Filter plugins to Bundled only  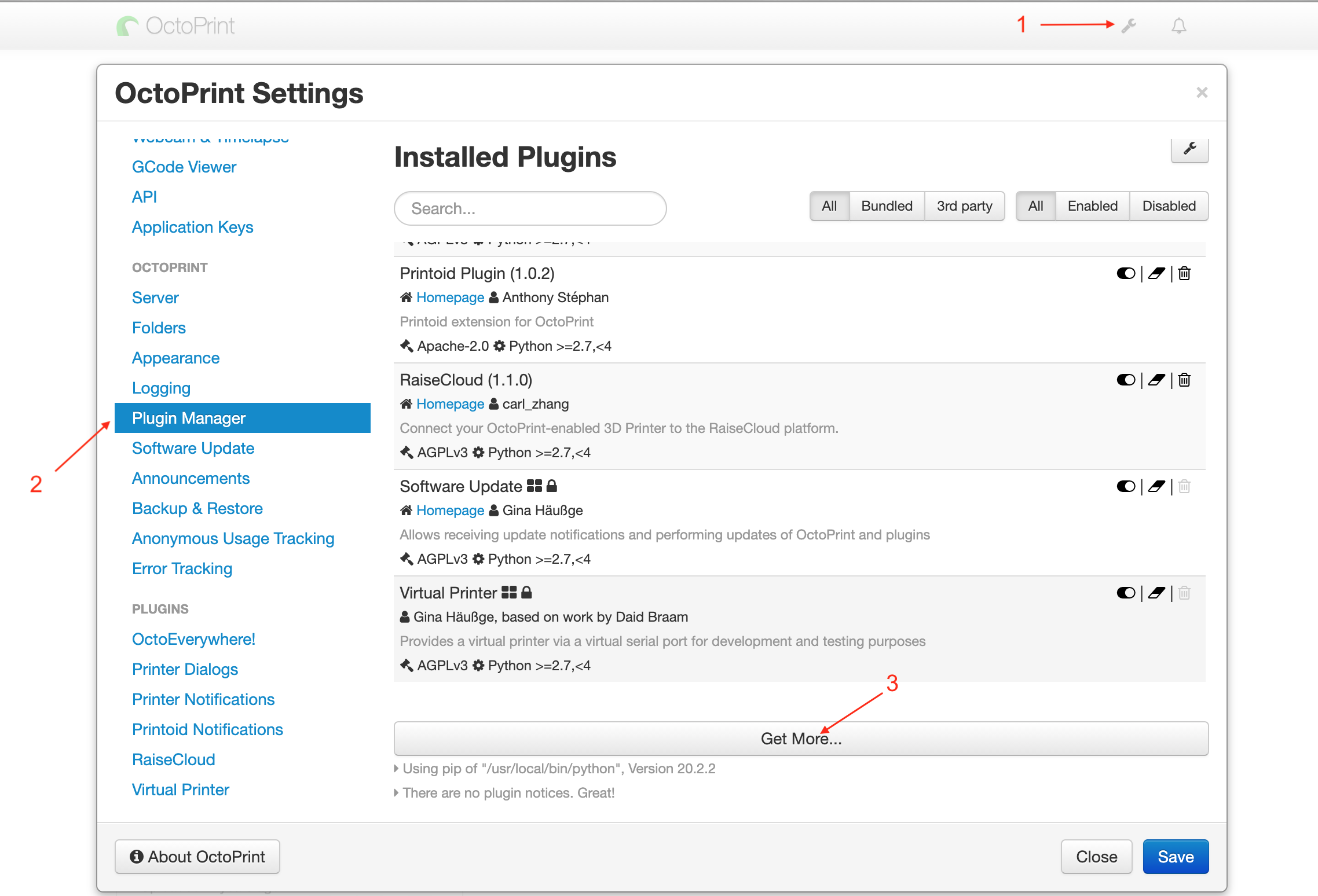click(x=887, y=206)
